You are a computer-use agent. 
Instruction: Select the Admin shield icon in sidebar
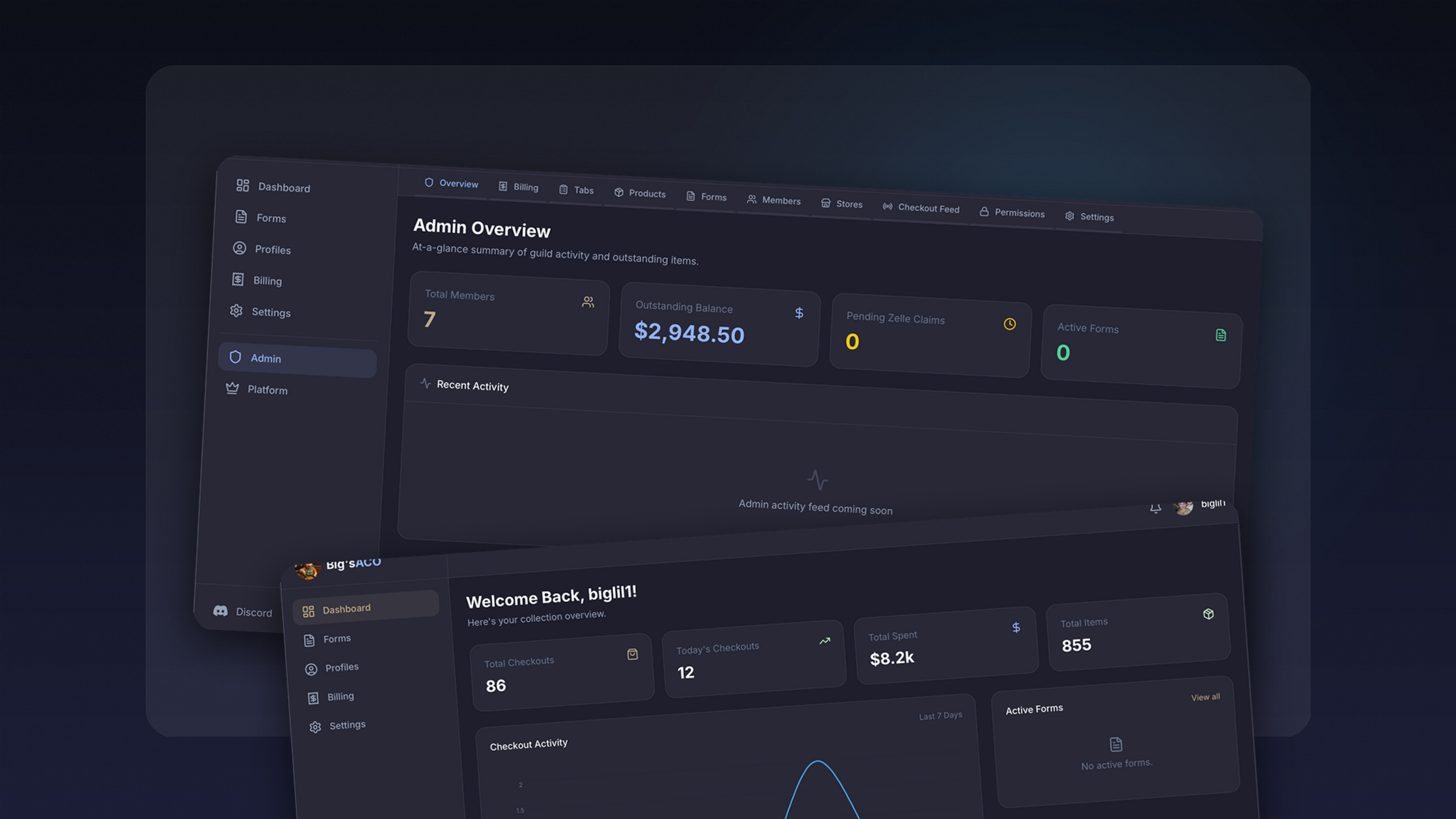point(235,357)
